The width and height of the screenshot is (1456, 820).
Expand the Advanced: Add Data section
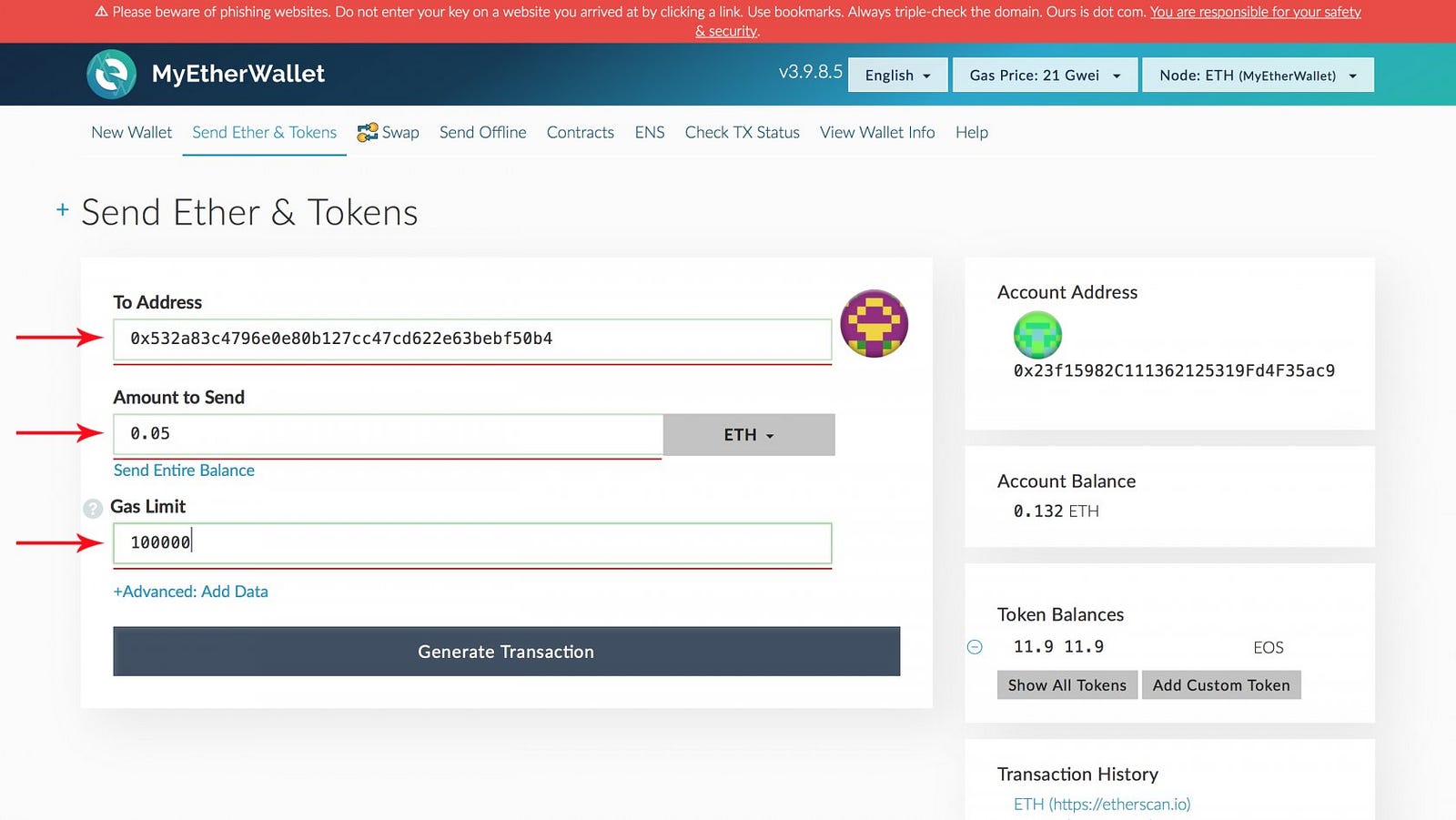click(x=191, y=592)
